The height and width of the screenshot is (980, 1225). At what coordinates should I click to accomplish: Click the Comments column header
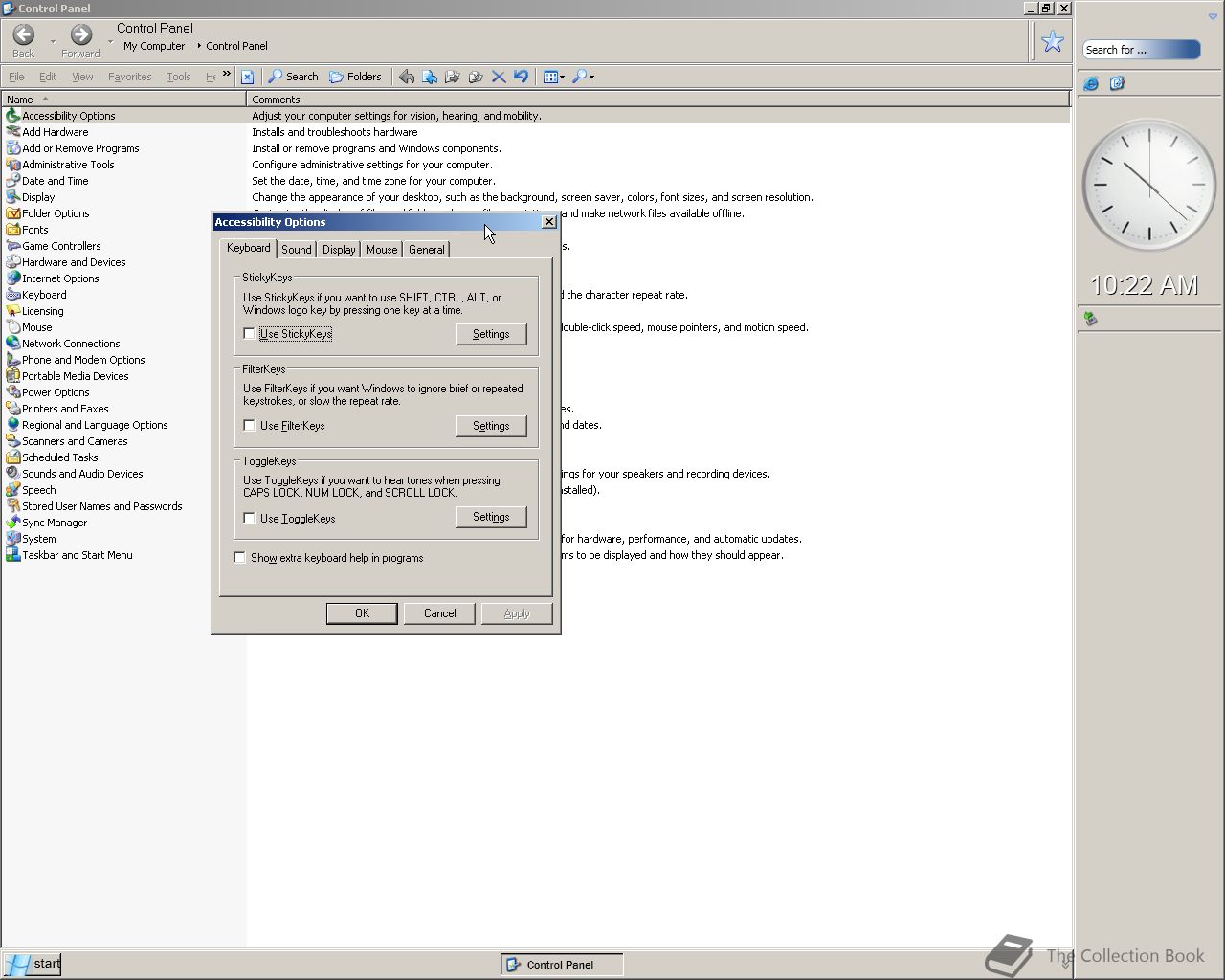[x=657, y=100]
